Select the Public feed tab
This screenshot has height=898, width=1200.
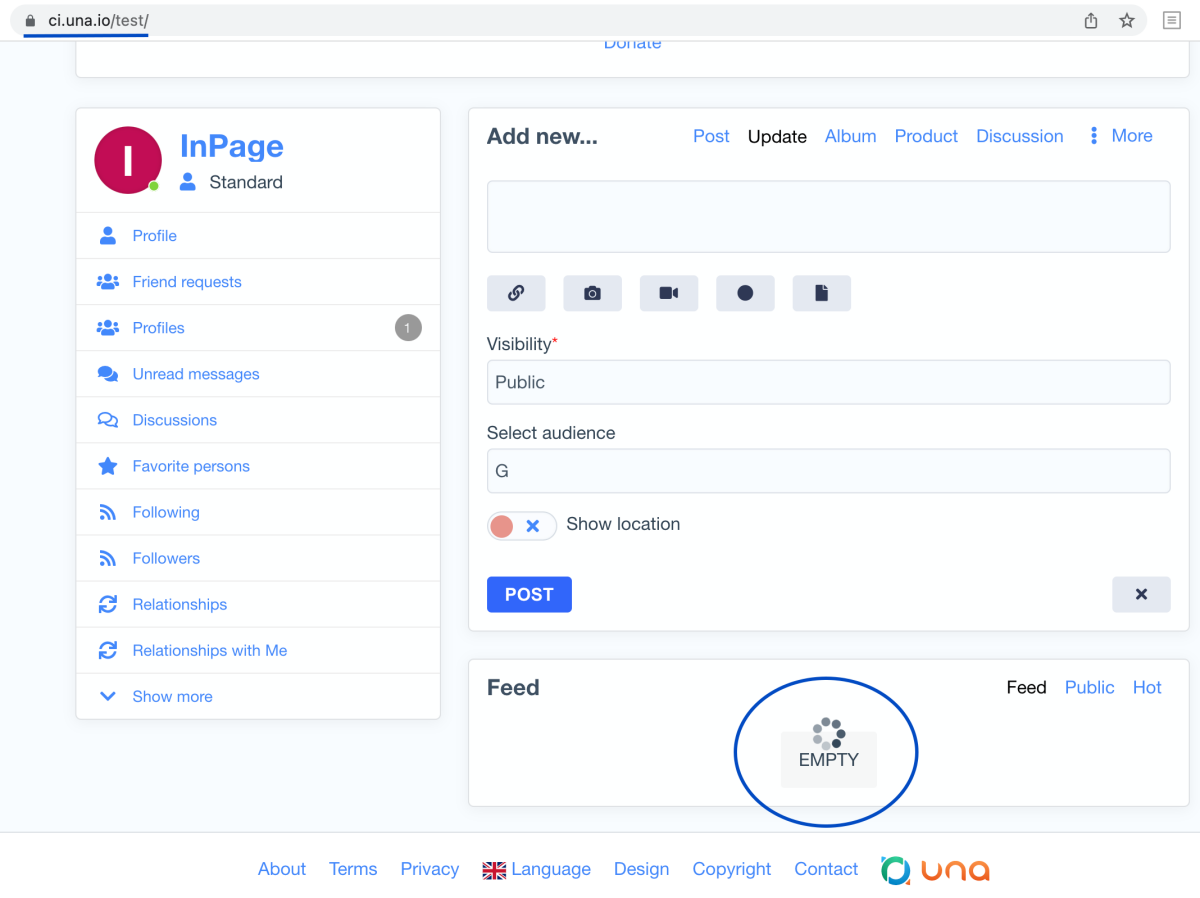1089,687
